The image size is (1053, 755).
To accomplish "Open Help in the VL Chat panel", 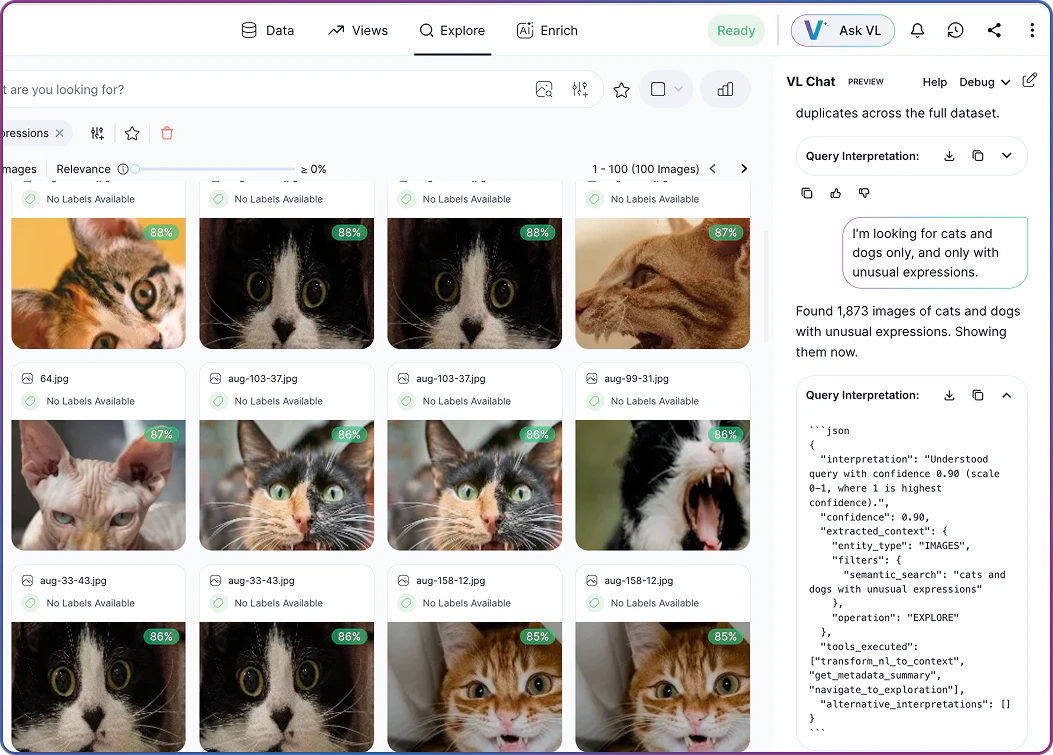I will pos(934,82).
